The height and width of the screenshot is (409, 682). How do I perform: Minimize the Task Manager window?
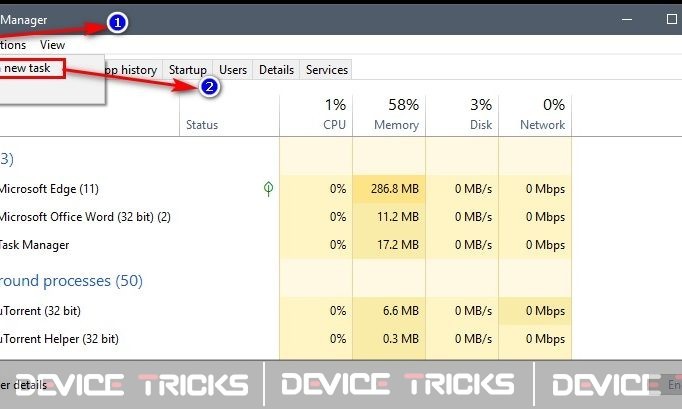tap(627, 20)
